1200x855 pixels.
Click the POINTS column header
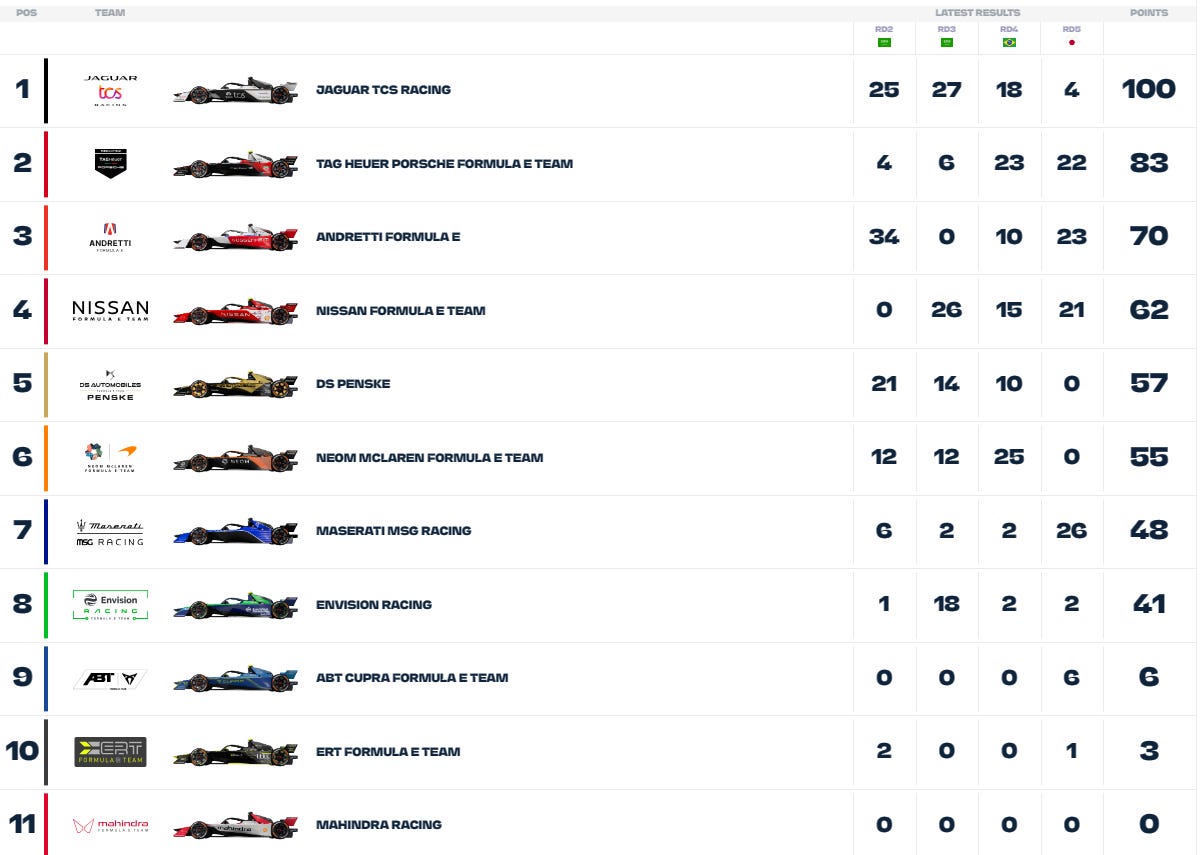pos(1148,13)
